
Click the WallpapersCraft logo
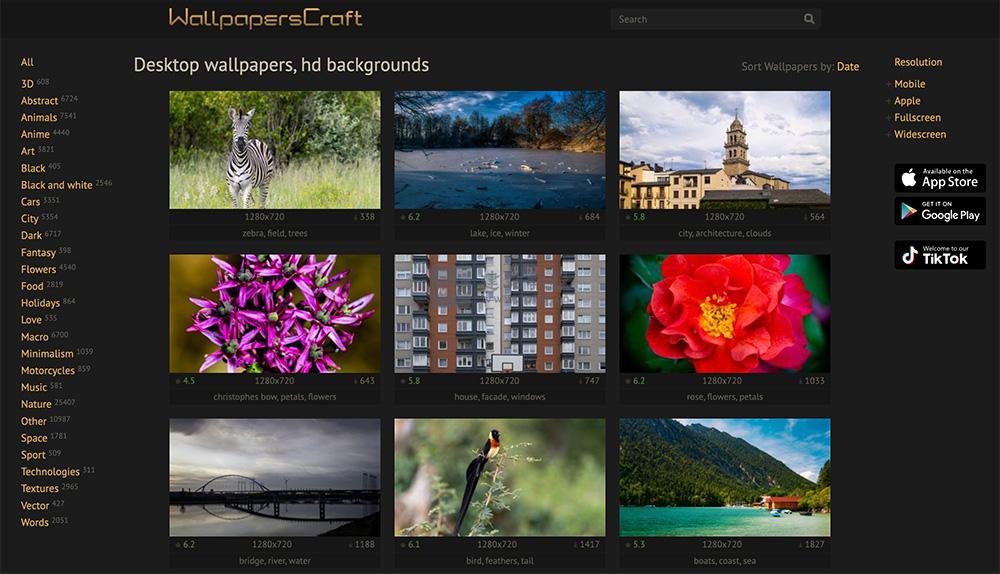click(x=265, y=18)
